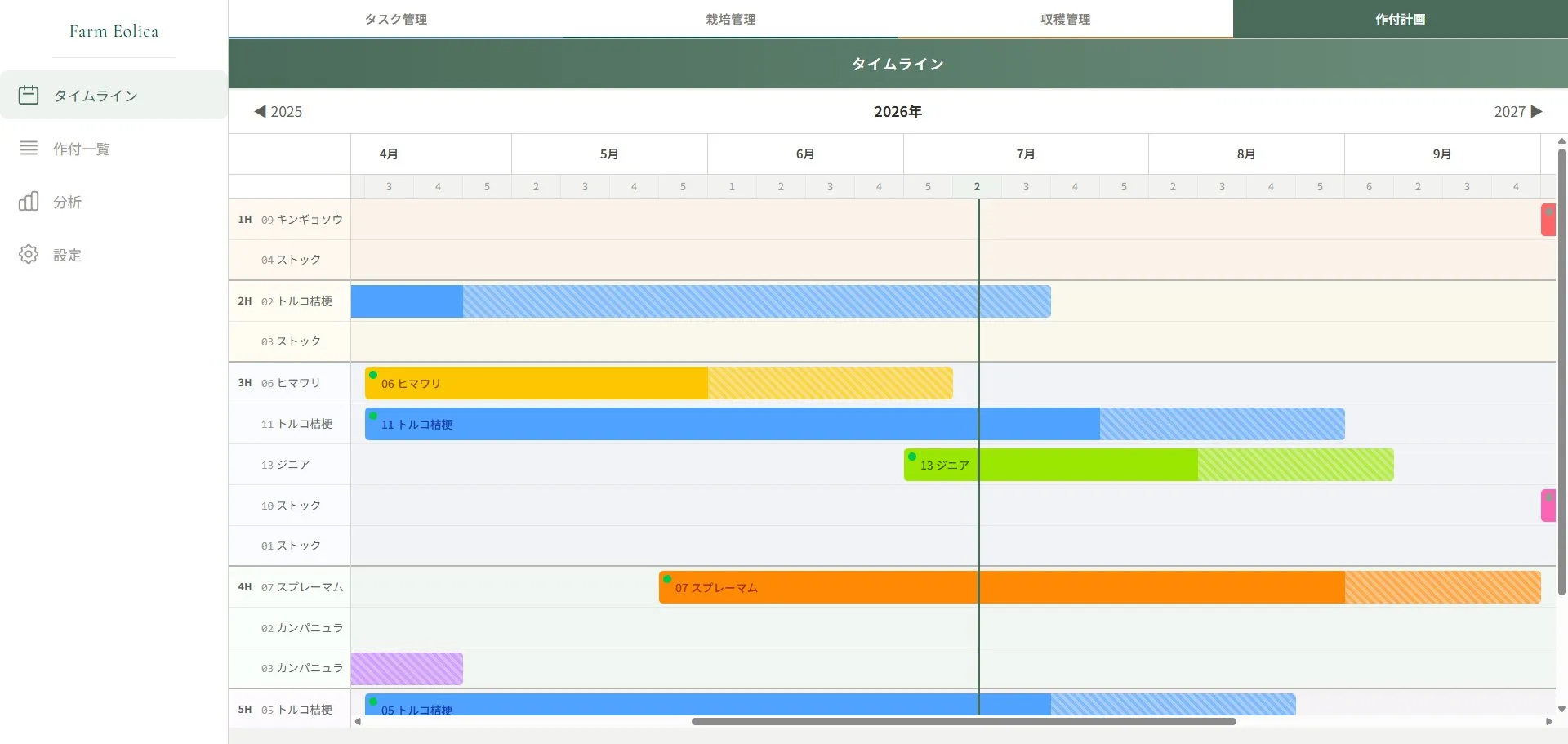The image size is (1568, 744).
Task: Click the vertical scrollbar down arrow
Action: 1561,710
